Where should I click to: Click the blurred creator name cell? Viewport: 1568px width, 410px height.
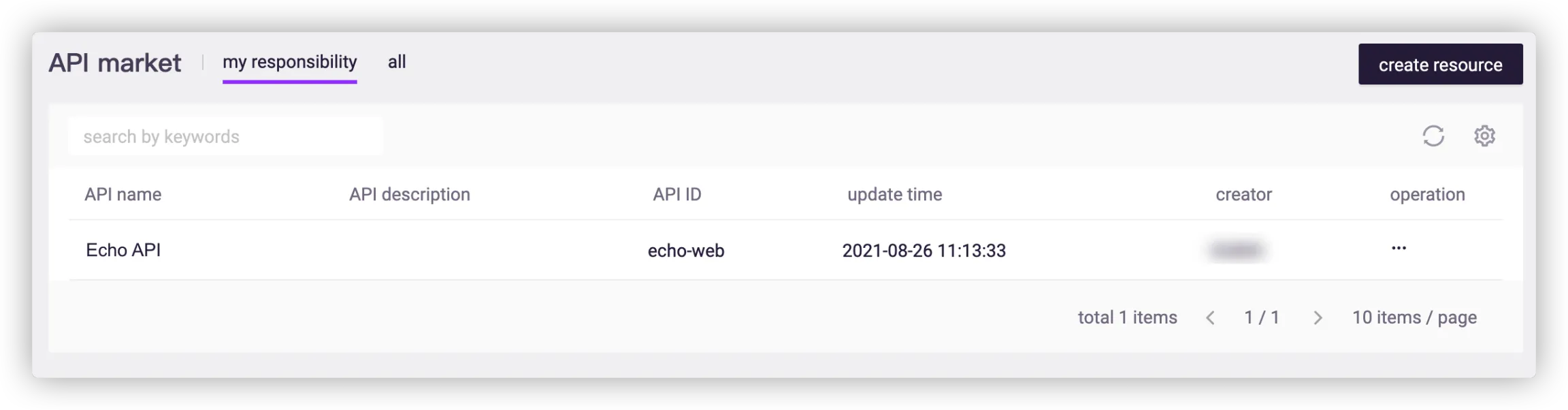click(1237, 251)
